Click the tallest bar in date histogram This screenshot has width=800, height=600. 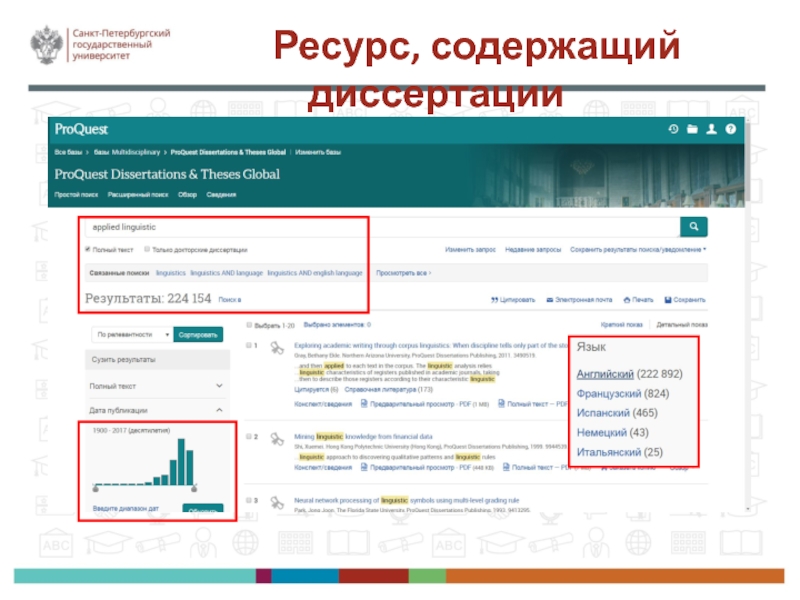pos(181,462)
